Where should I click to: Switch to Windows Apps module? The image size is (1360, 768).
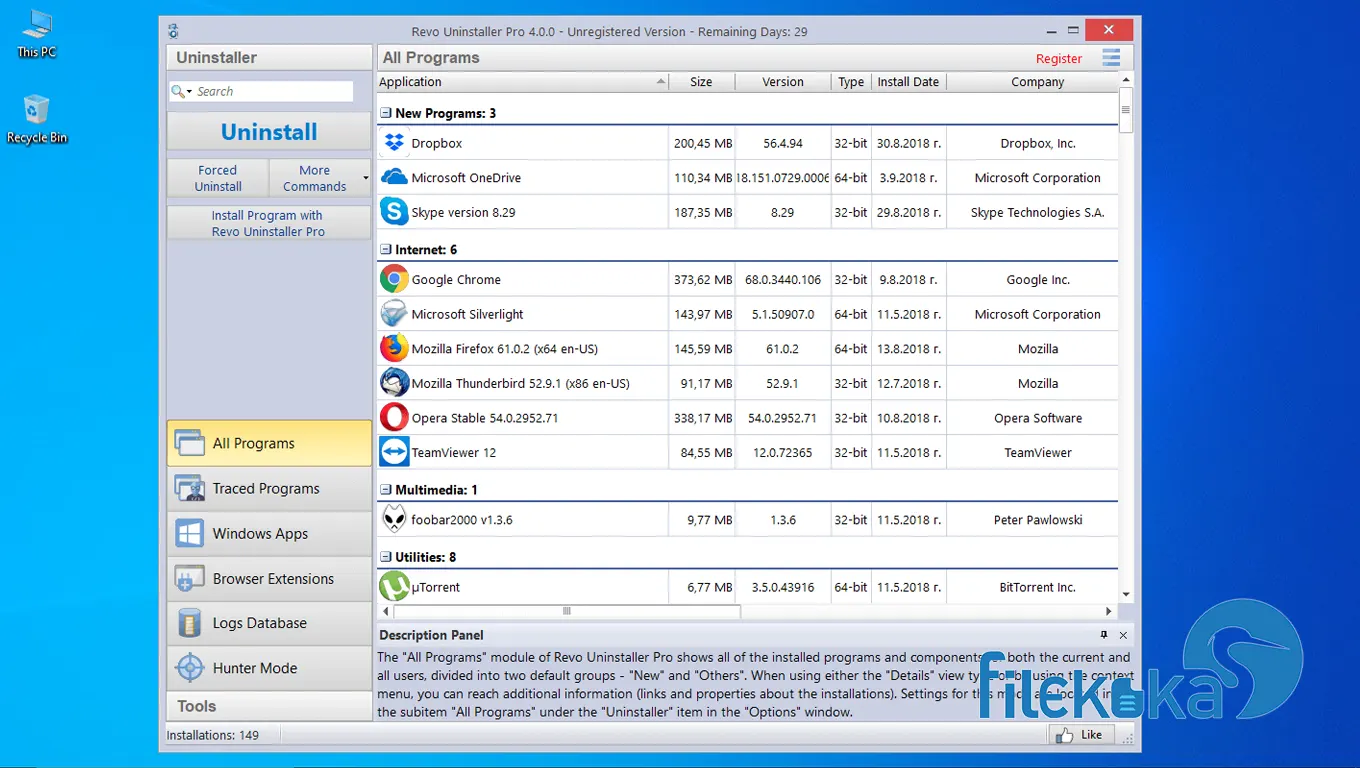pyautogui.click(x=269, y=533)
